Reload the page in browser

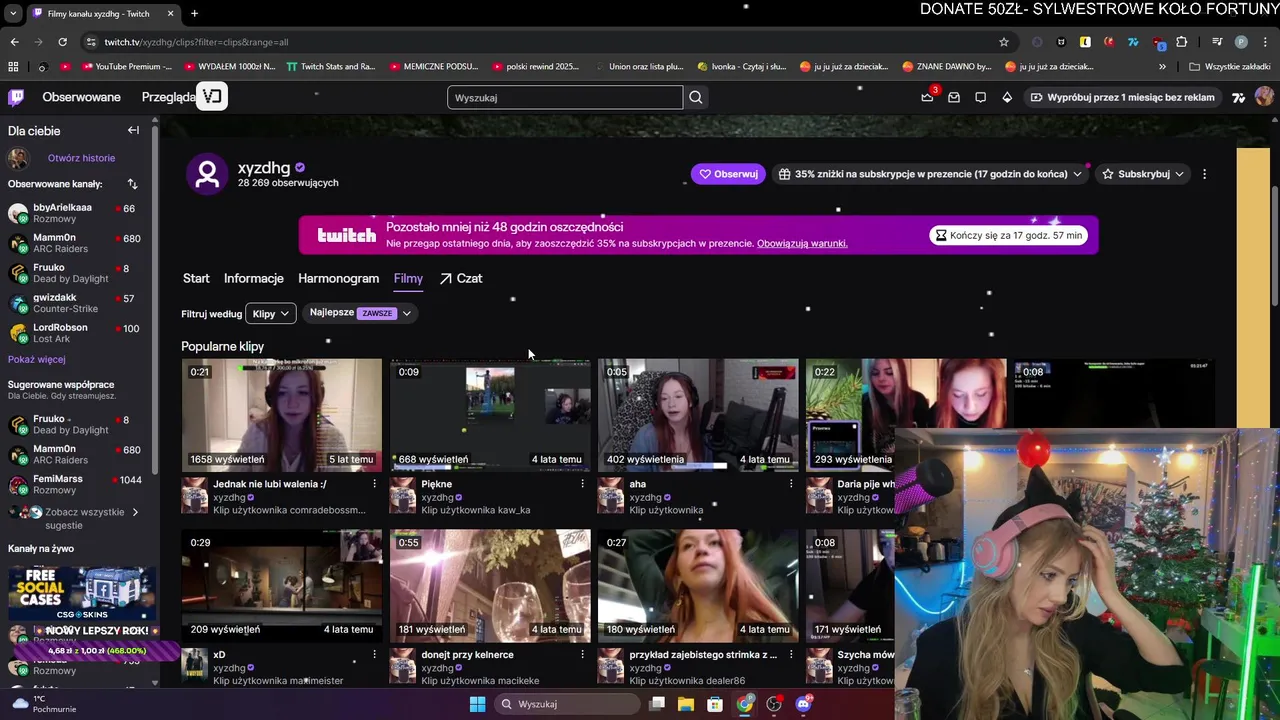[62, 42]
